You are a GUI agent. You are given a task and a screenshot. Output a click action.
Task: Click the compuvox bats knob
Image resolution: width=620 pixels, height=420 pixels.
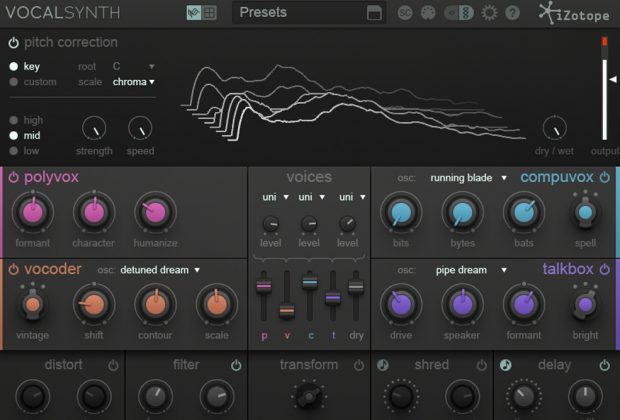click(x=524, y=212)
